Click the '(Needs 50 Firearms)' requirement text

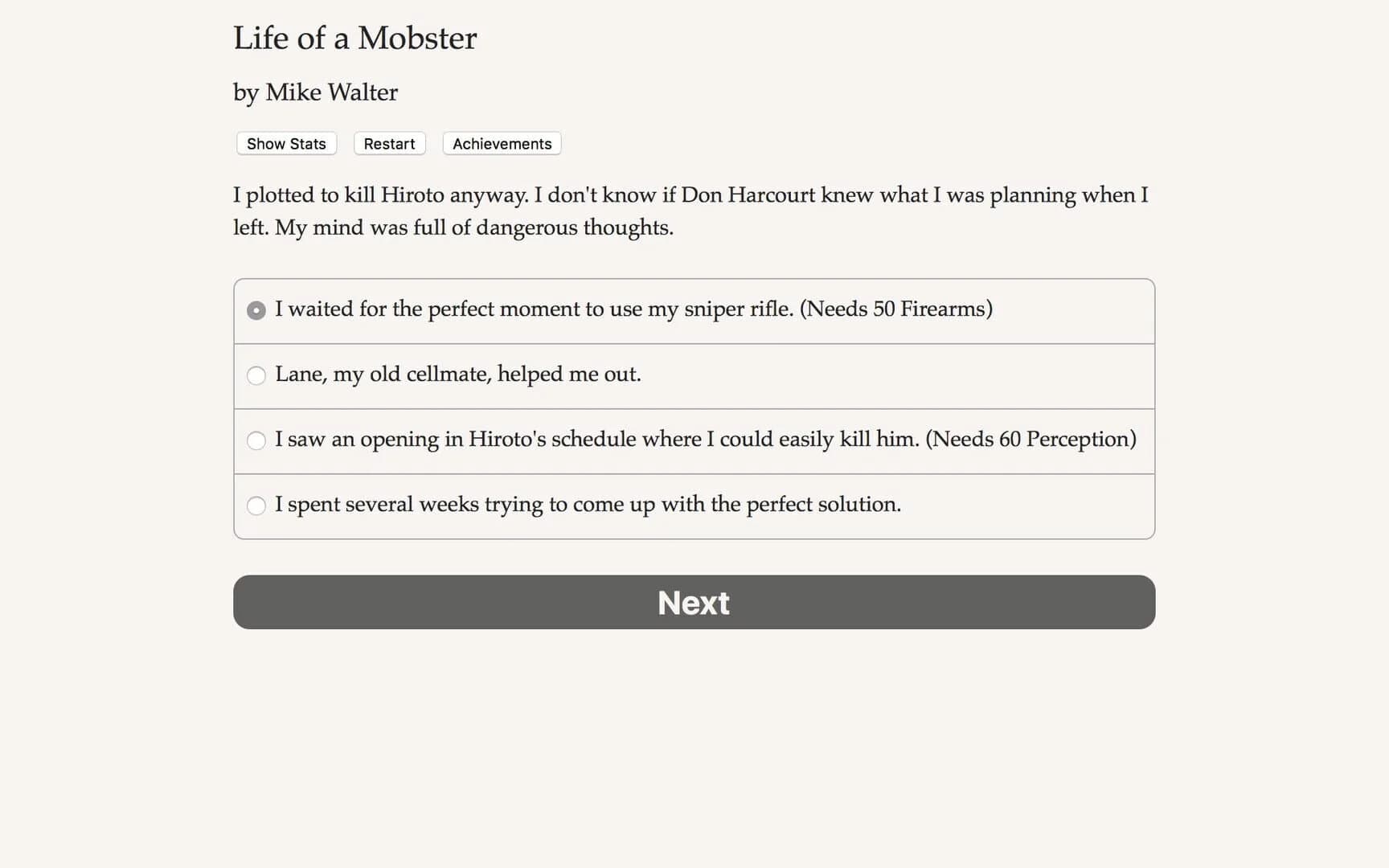coord(896,309)
